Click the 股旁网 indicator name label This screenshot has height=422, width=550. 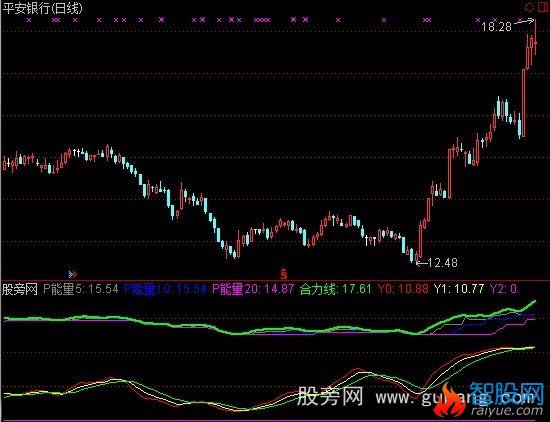coord(20,289)
